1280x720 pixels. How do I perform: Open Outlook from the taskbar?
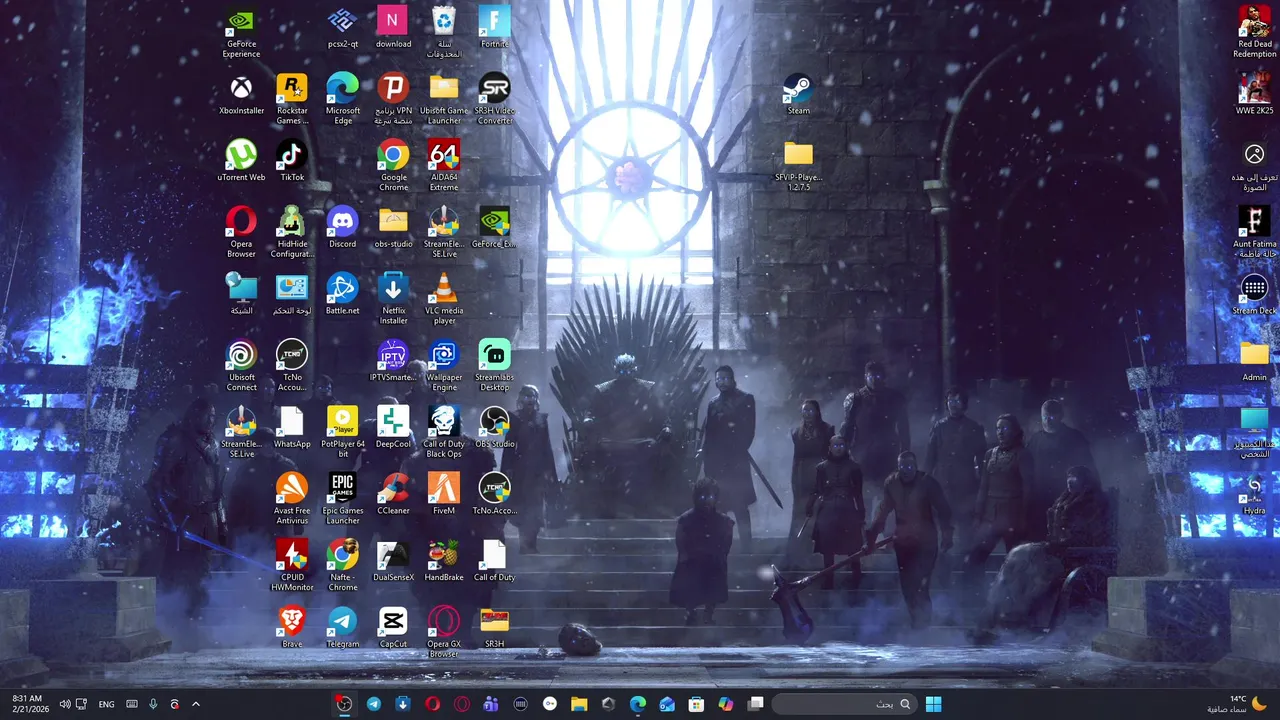pos(667,704)
